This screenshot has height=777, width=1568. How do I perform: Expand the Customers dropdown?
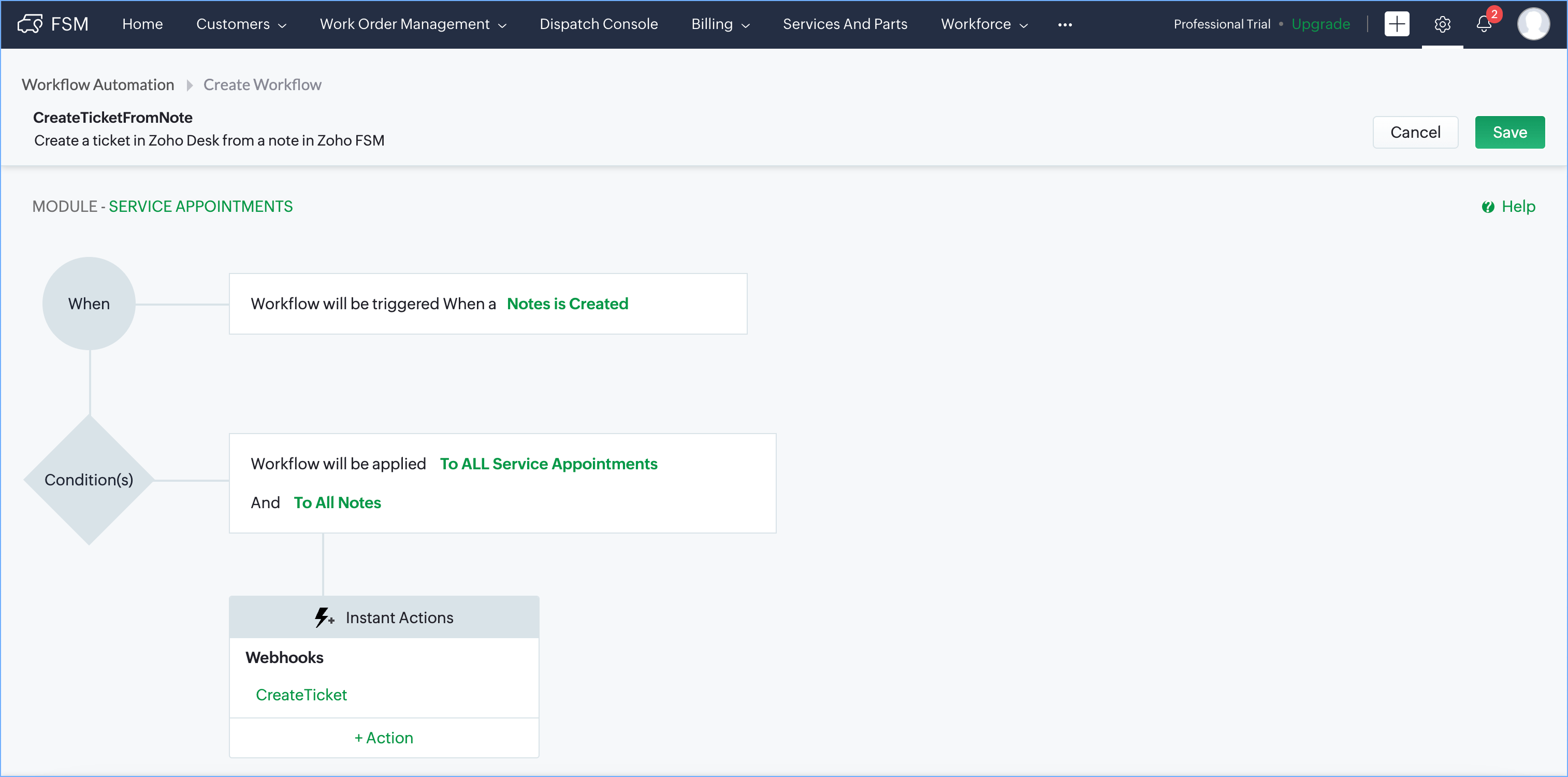pos(241,24)
